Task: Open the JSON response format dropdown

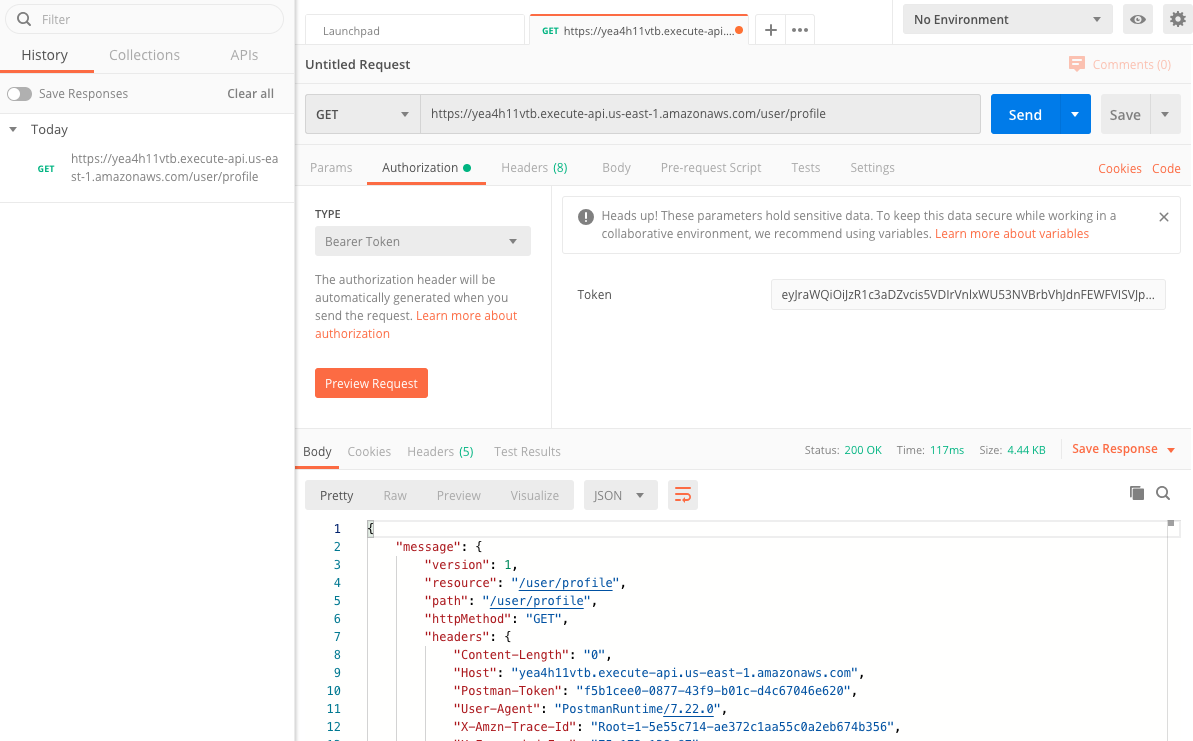Action: coord(620,494)
